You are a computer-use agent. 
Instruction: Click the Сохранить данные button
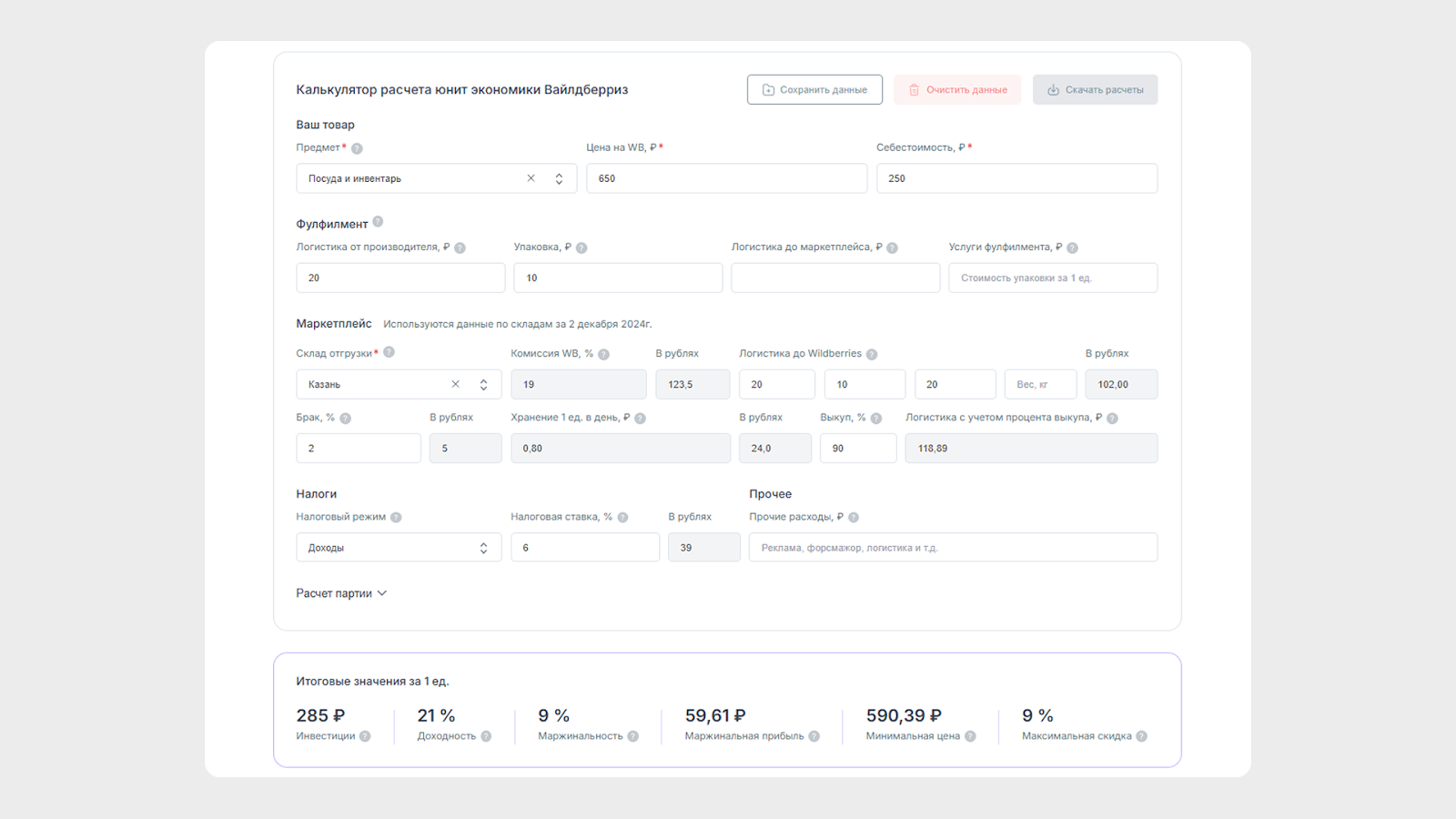(814, 89)
